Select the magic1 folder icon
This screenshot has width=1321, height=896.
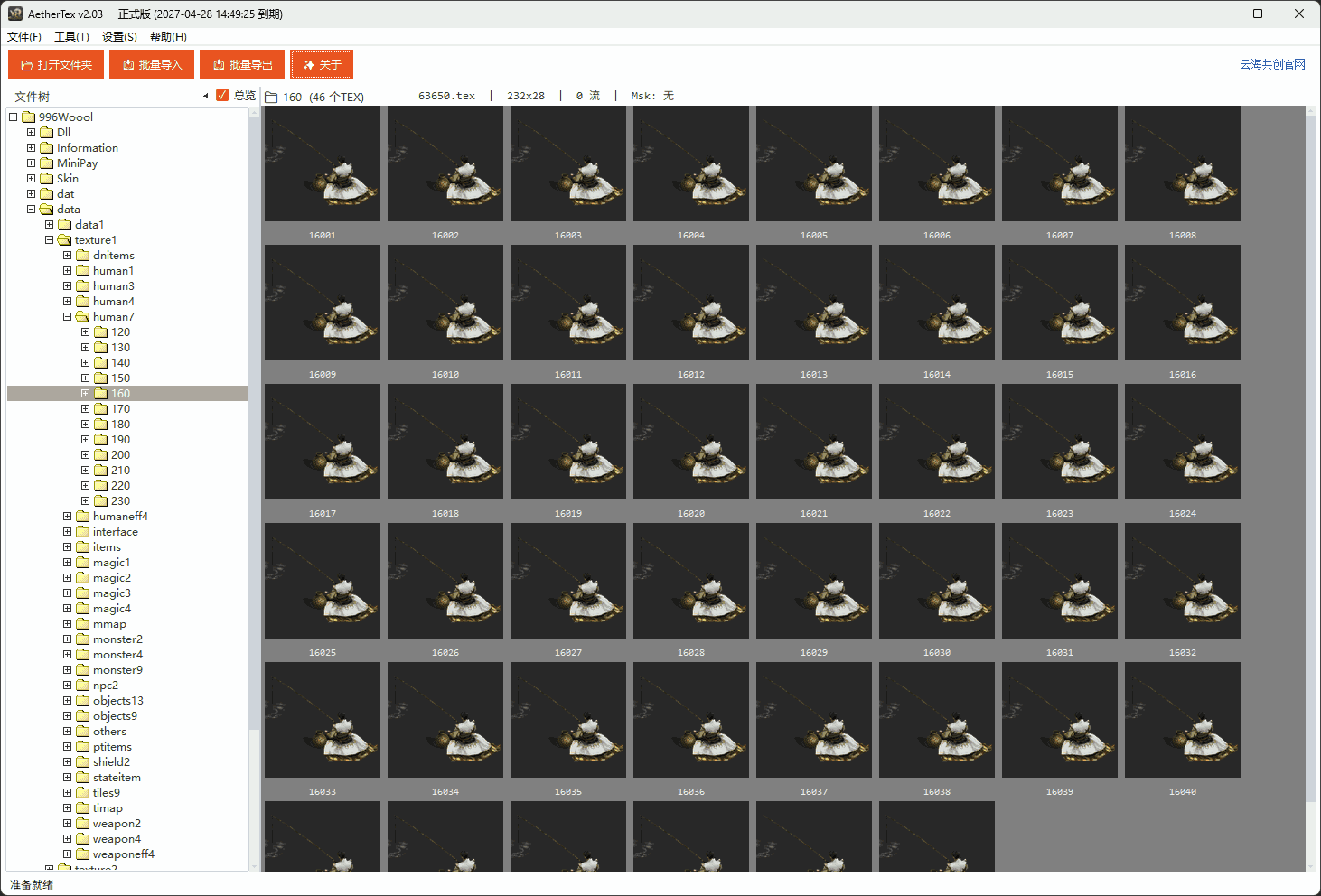click(82, 562)
